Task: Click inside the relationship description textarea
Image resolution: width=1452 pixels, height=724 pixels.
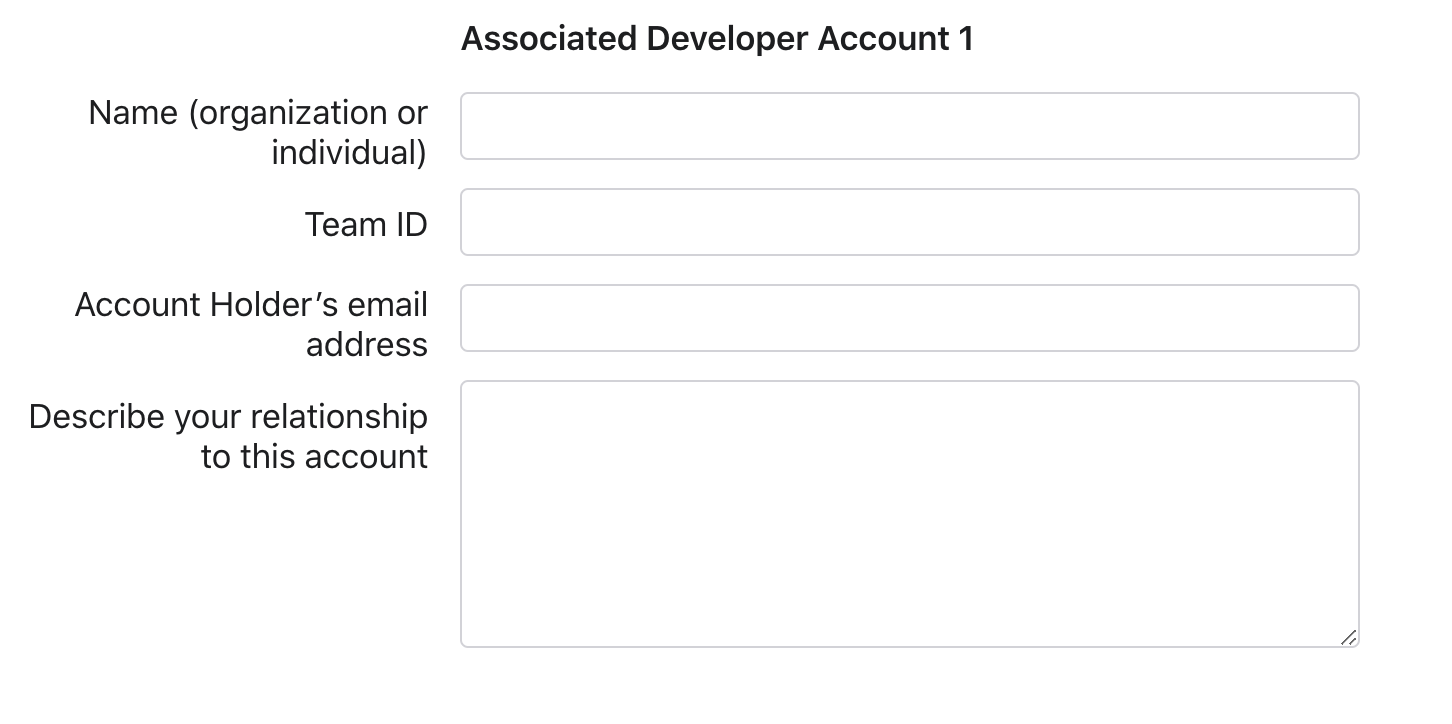Action: point(910,514)
